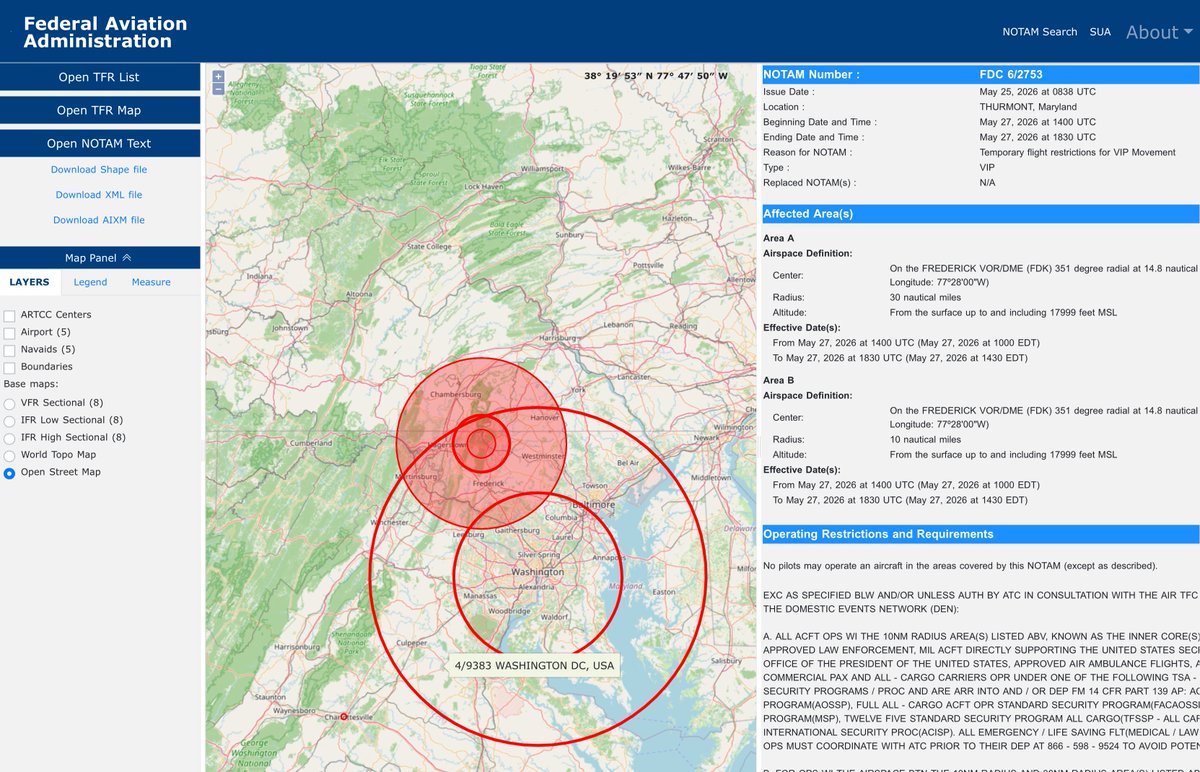The image size is (1200, 772).
Task: Open the SUA link in header
Action: pos(1100,32)
